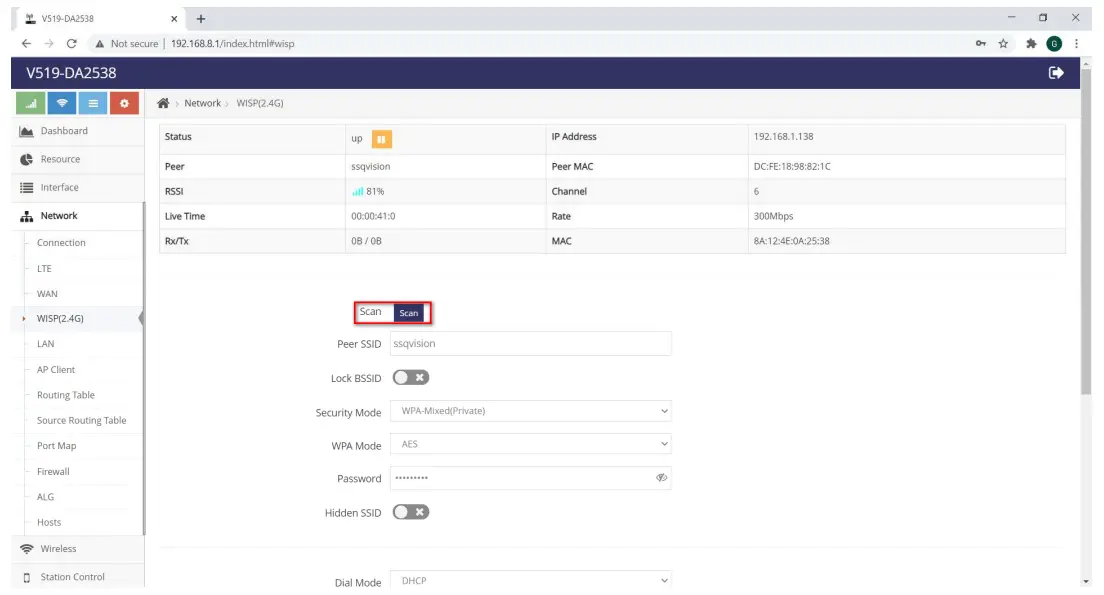The image size is (1104, 595).
Task: Click Peer MAC value DC:FE:18:98:82:1C
Action: point(792,167)
